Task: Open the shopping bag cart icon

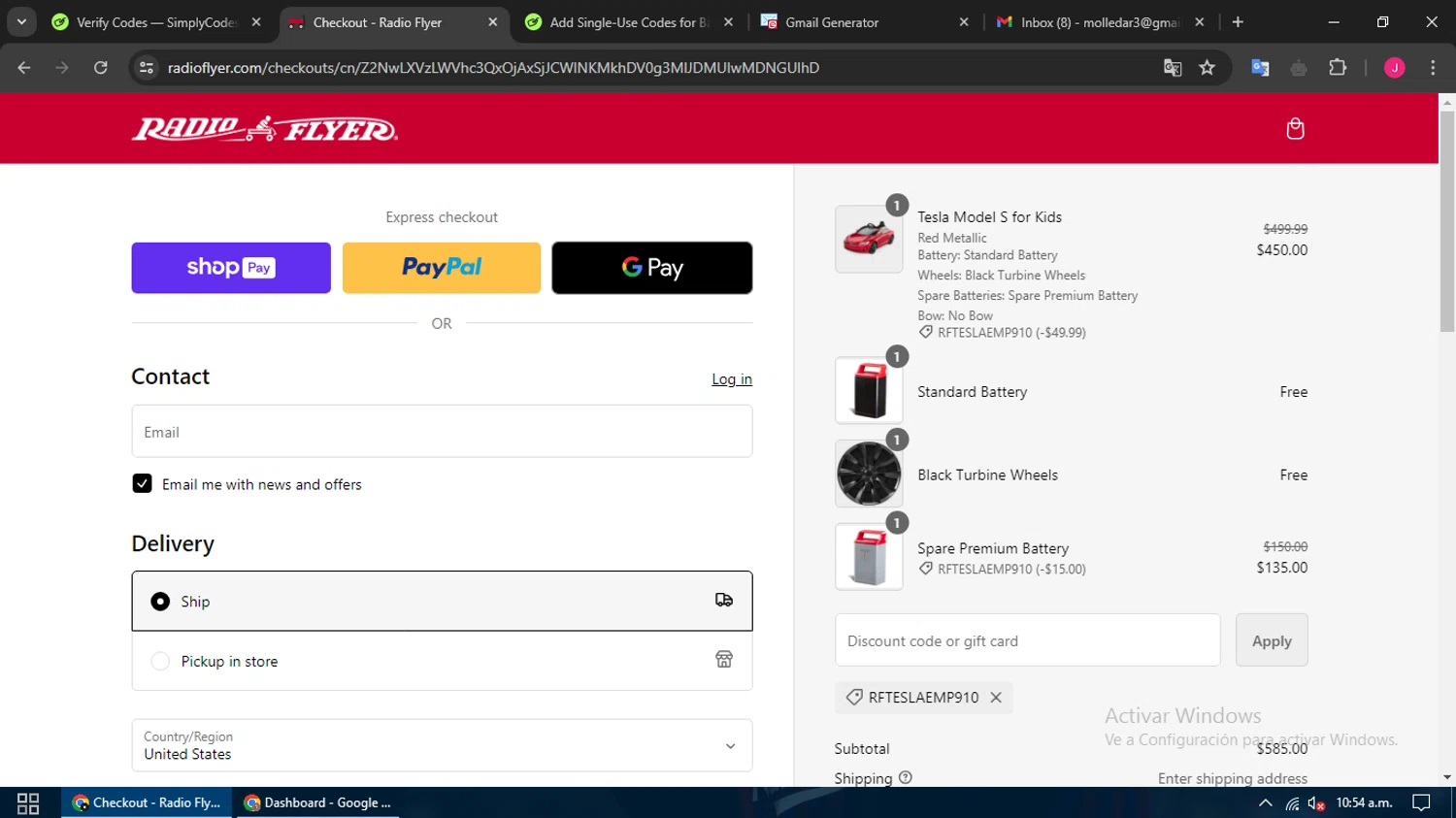Action: [1295, 128]
